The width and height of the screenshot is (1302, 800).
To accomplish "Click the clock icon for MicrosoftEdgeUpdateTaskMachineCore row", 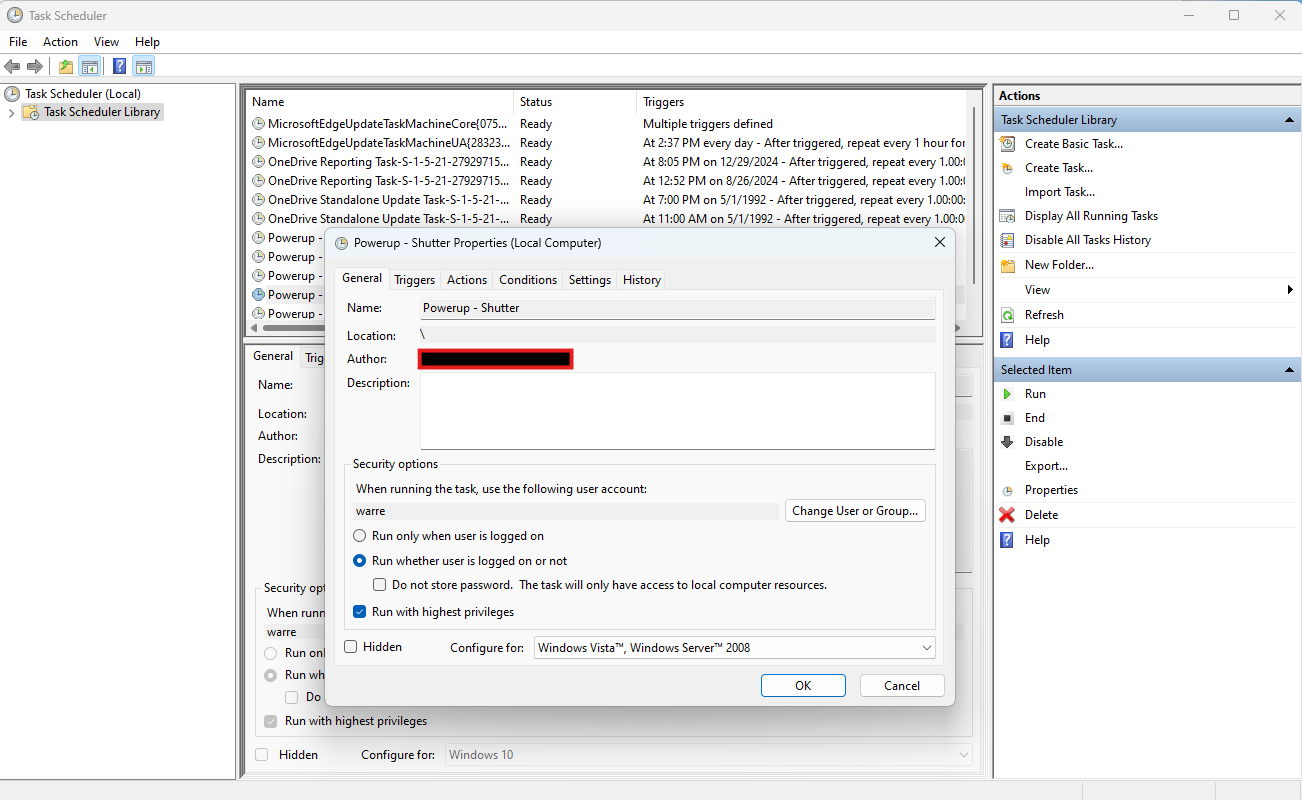I will point(258,124).
